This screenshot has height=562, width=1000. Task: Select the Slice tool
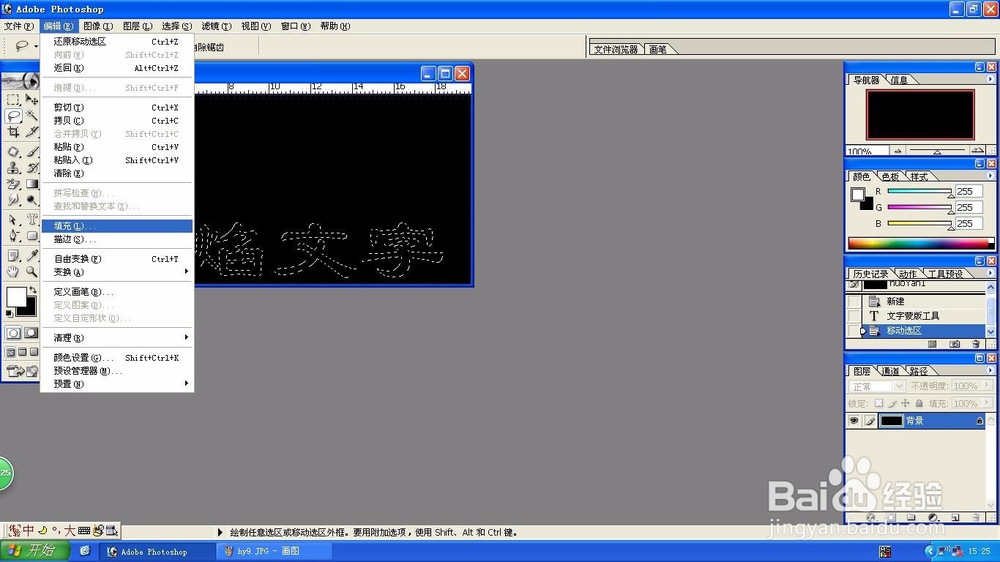[x=31, y=132]
